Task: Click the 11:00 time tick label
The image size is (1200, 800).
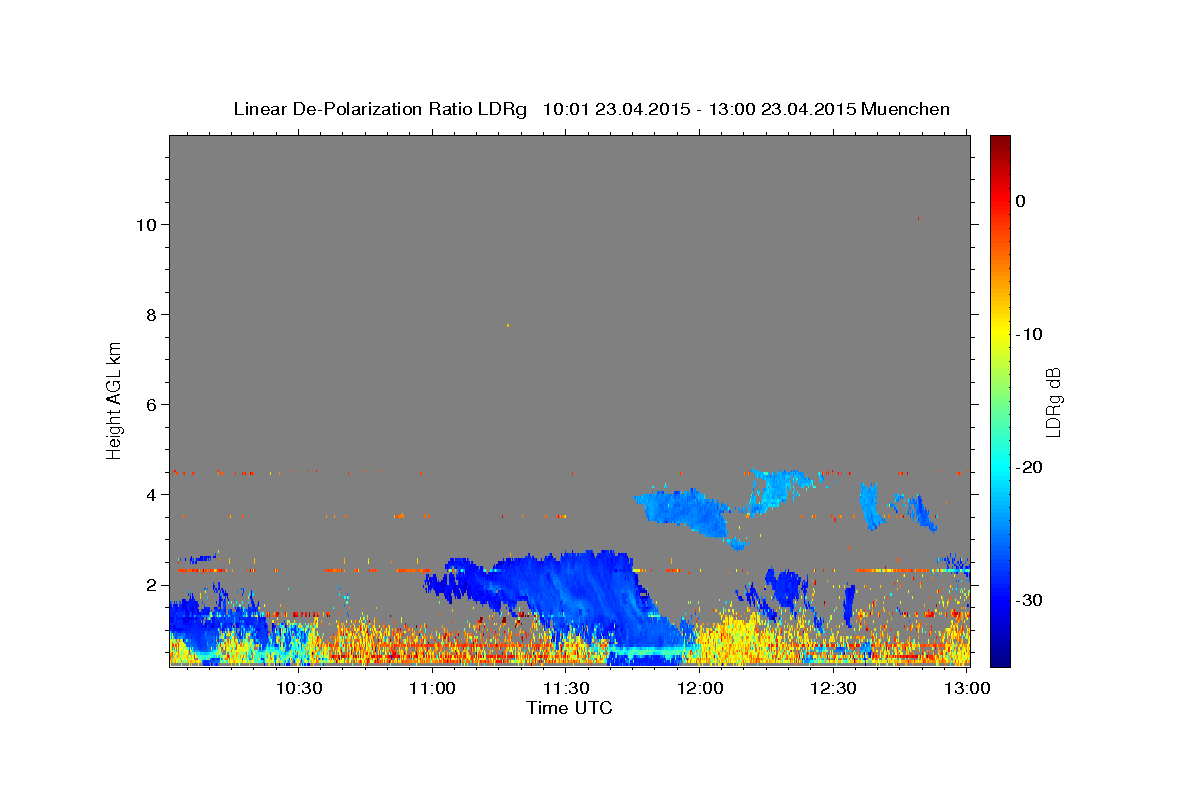Action: coord(432,689)
